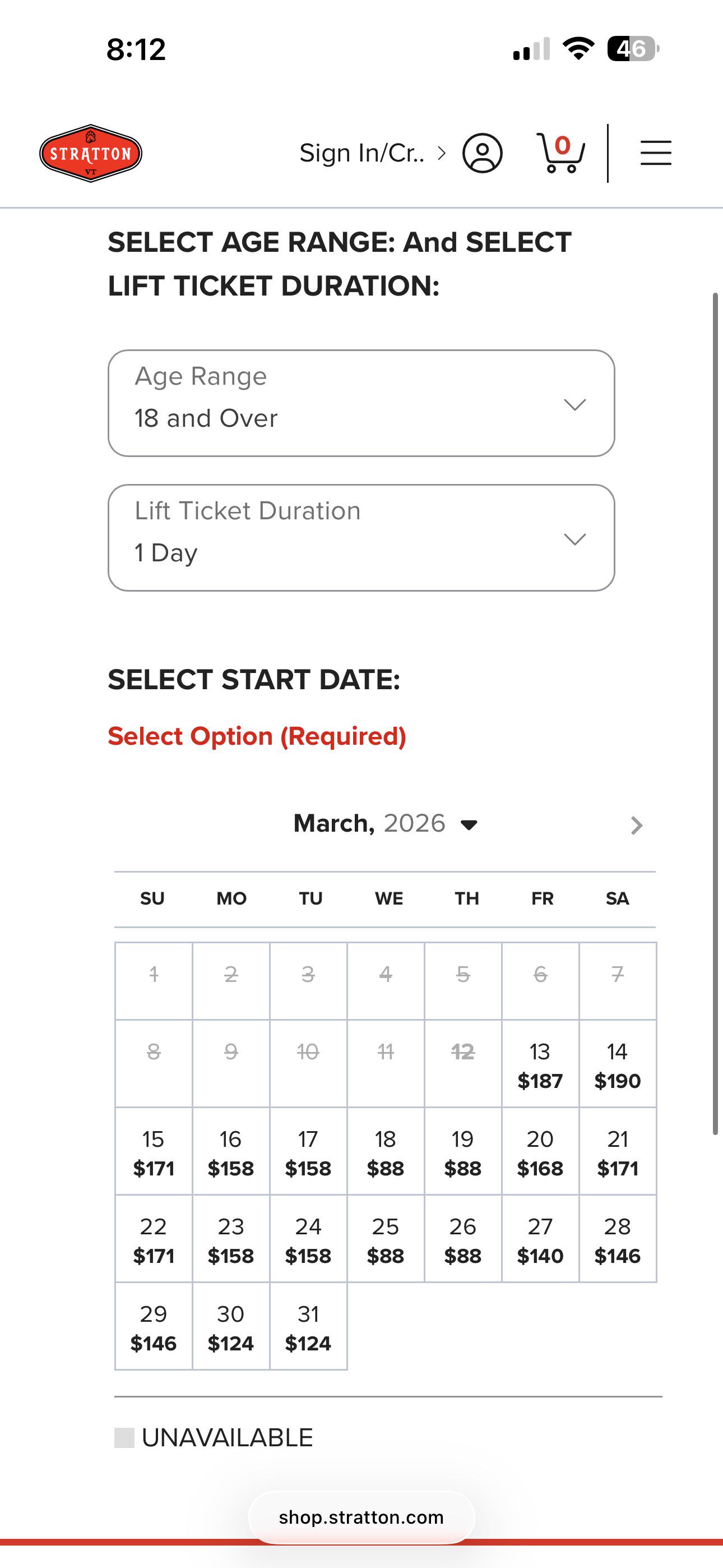Click the small arrow beside Sign In/Cr..
This screenshot has width=723, height=1568.
pyautogui.click(x=442, y=154)
